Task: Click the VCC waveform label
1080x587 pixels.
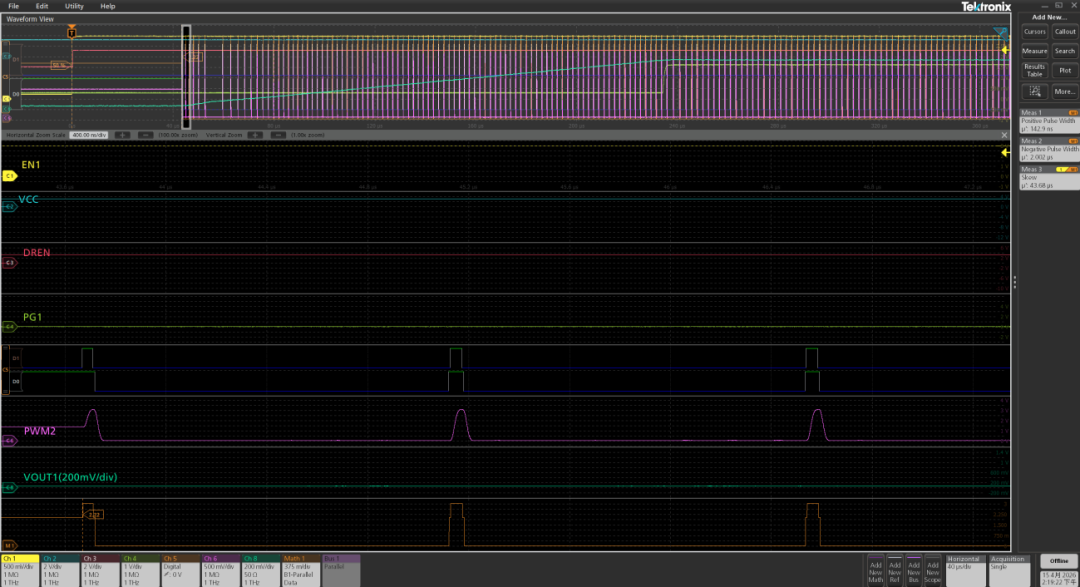Action: (28, 199)
